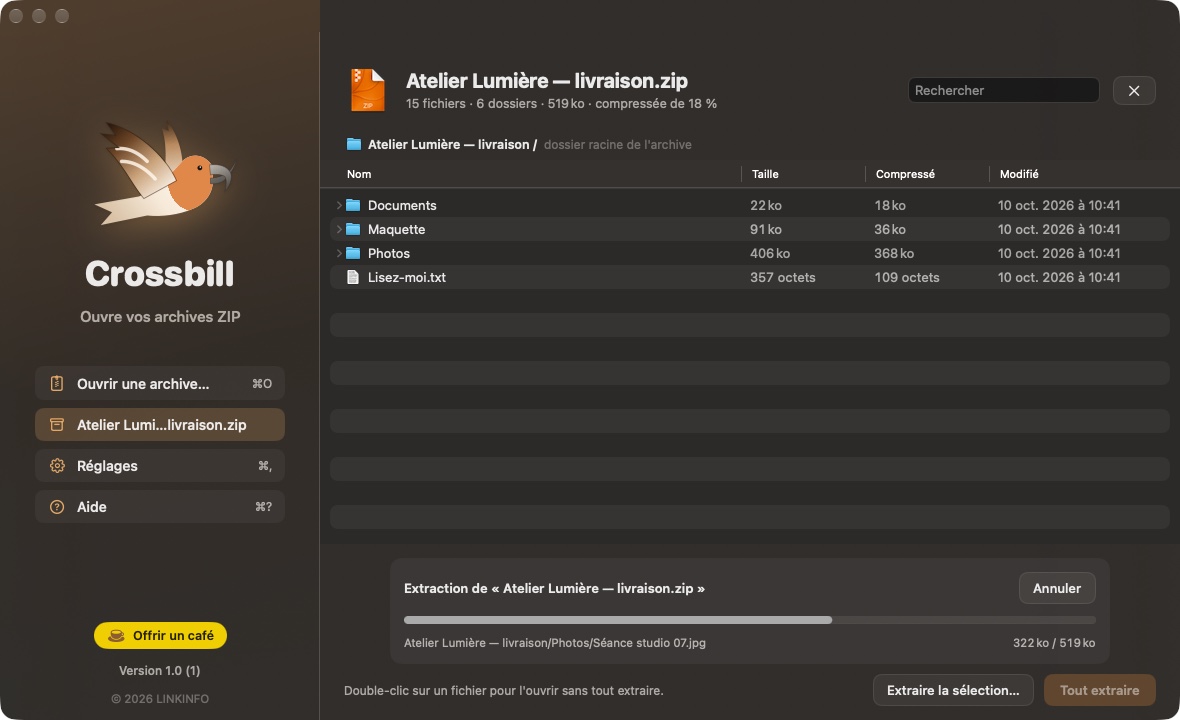Click the archive icon beside Ouvrir une archive
Screen dimensions: 1180x720
(56, 384)
